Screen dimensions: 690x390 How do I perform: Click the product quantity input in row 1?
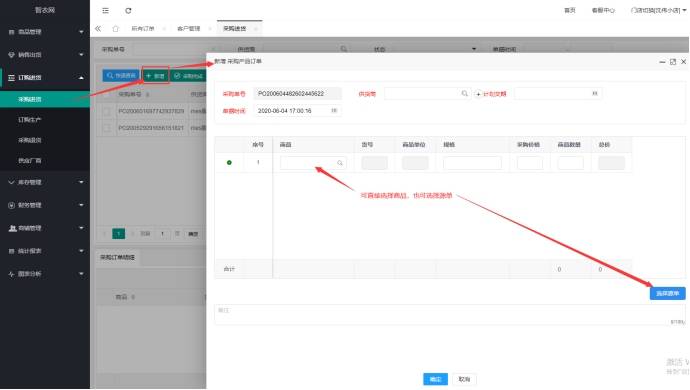(x=570, y=163)
